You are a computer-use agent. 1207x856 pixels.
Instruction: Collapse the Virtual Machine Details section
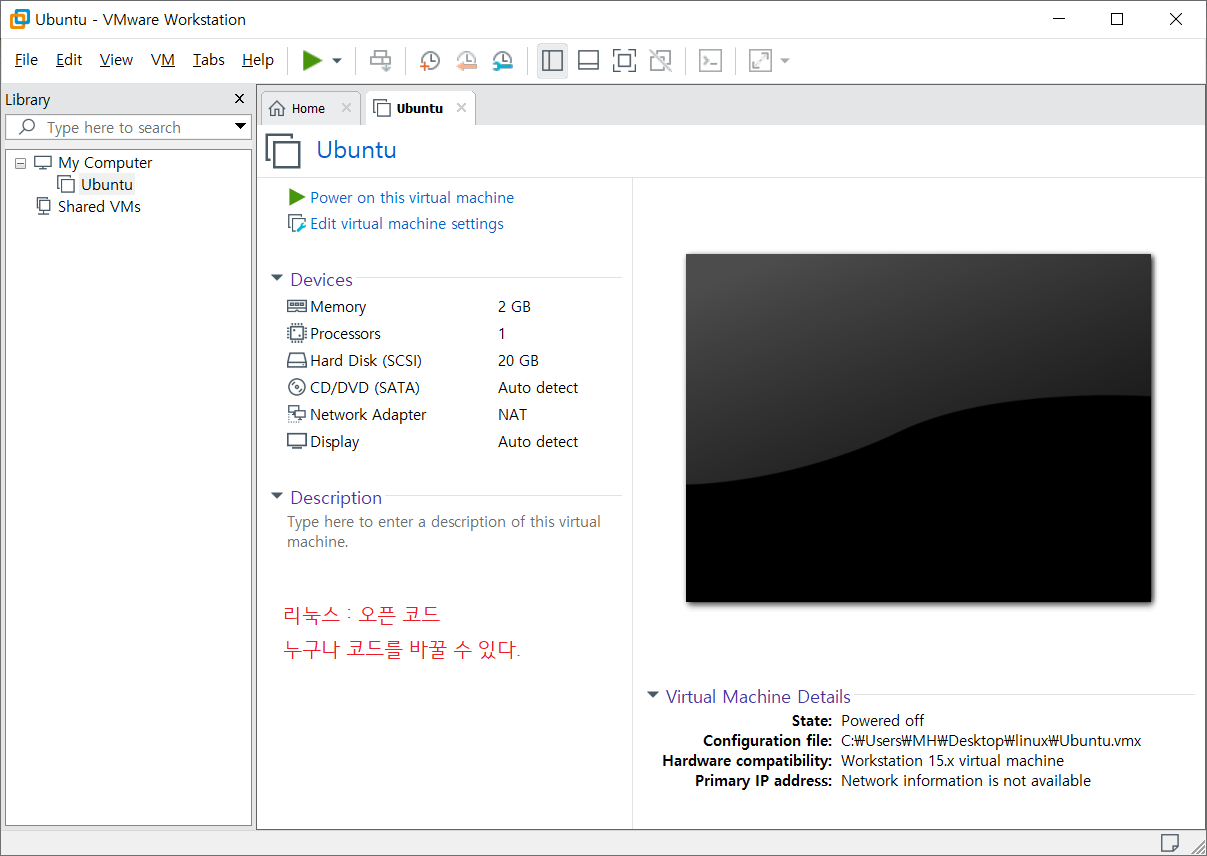[653, 696]
